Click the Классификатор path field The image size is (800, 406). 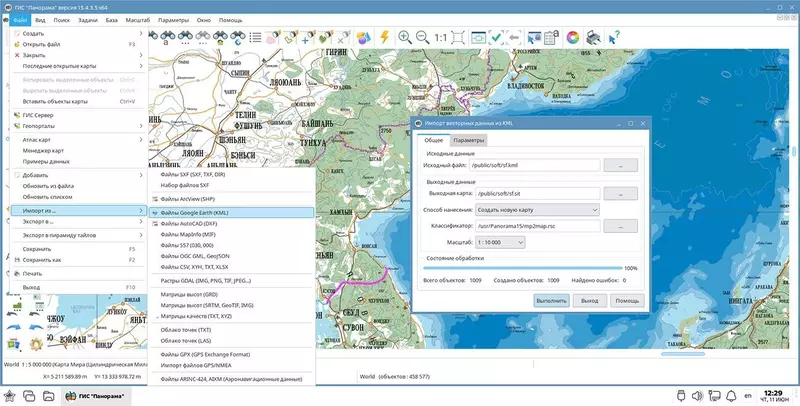537,226
